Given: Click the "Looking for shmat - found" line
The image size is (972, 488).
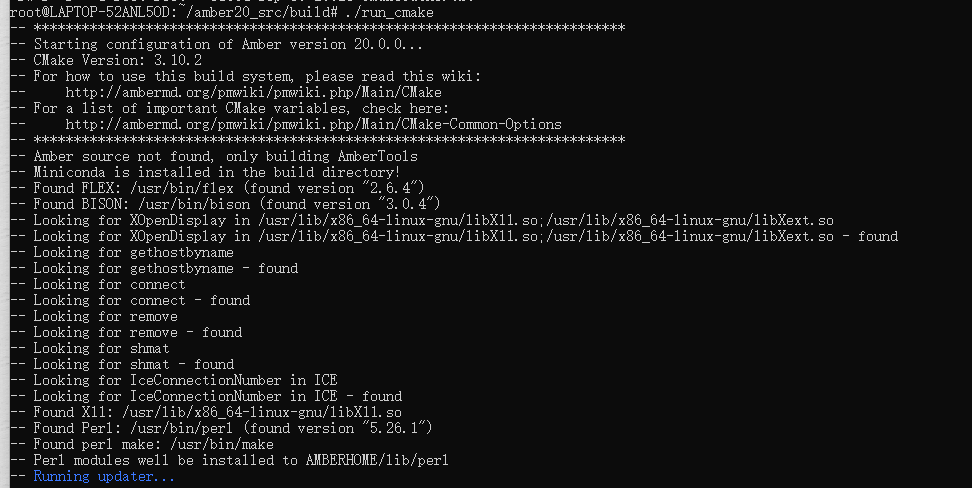Looking at the screenshot, I should (133, 364).
